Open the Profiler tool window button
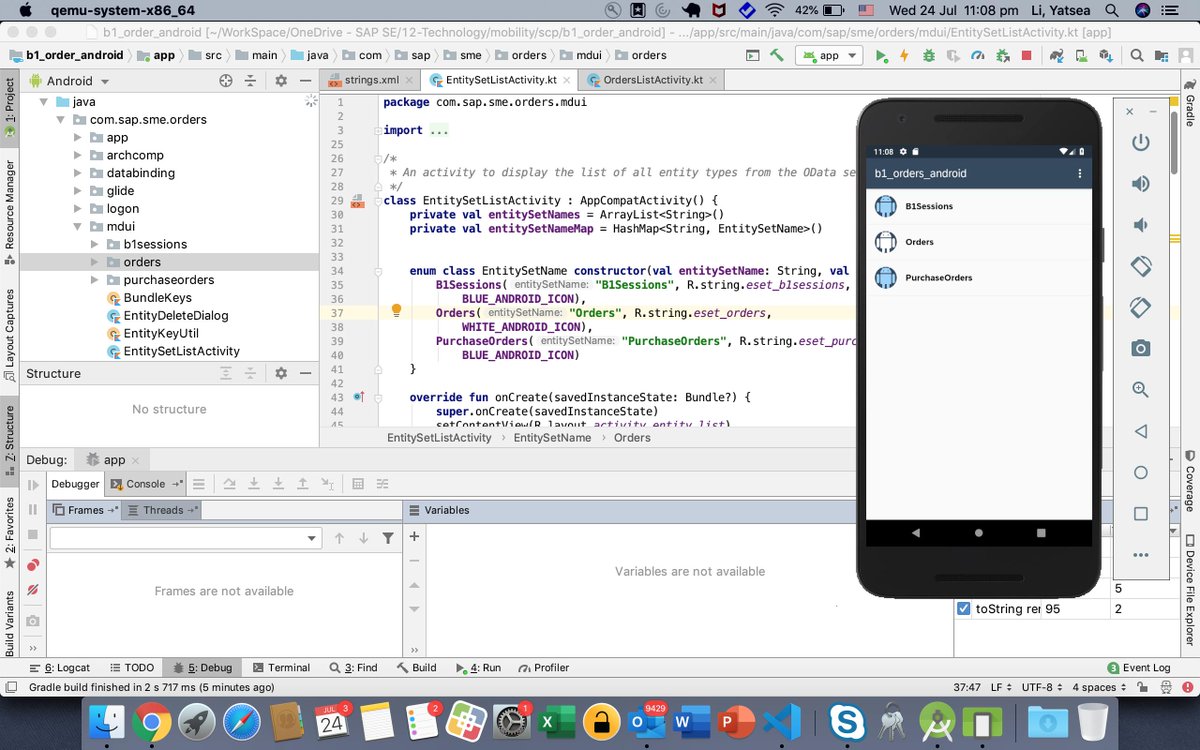1200x750 pixels. 543,668
